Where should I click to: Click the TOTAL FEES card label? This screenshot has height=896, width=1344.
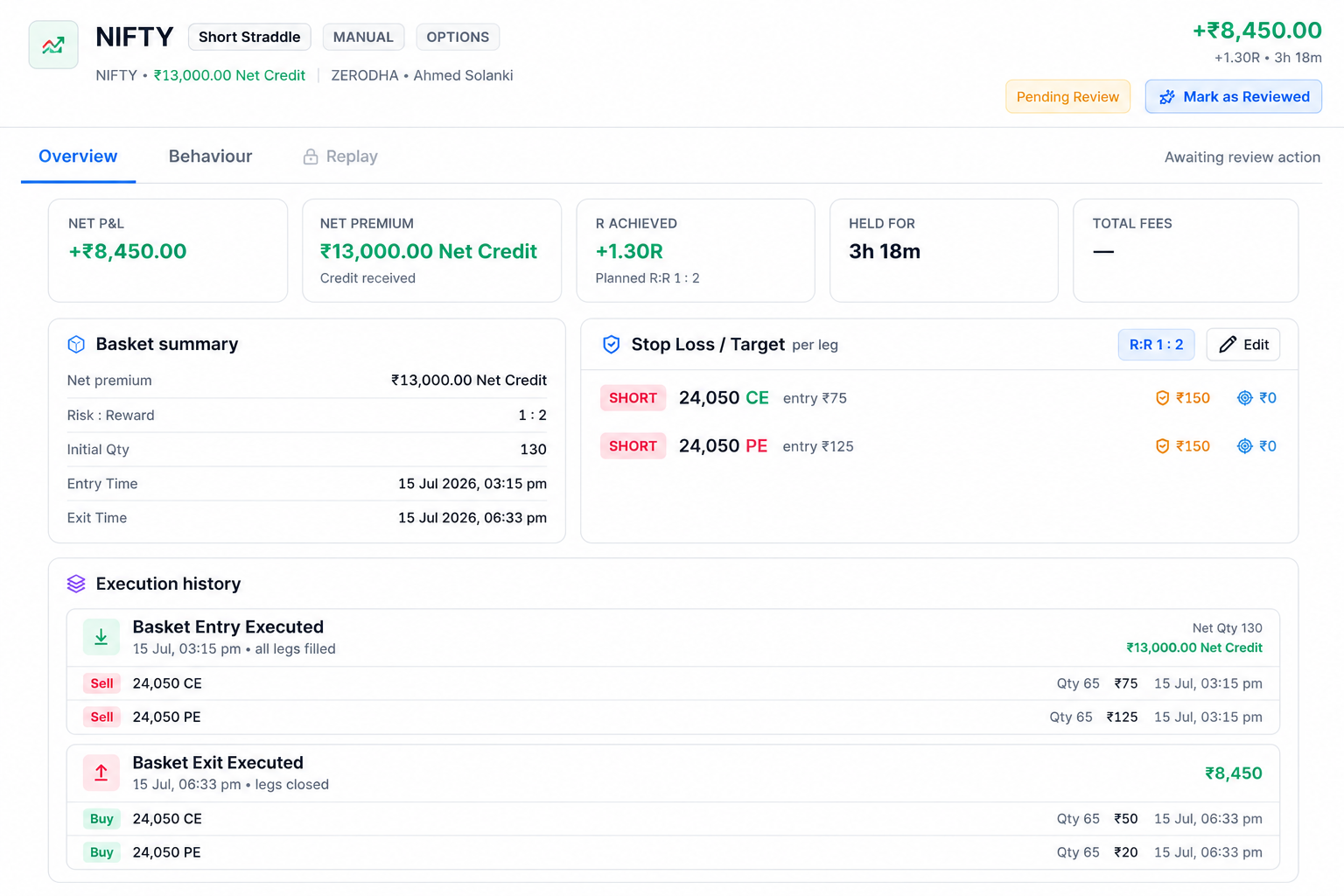pos(1132,223)
